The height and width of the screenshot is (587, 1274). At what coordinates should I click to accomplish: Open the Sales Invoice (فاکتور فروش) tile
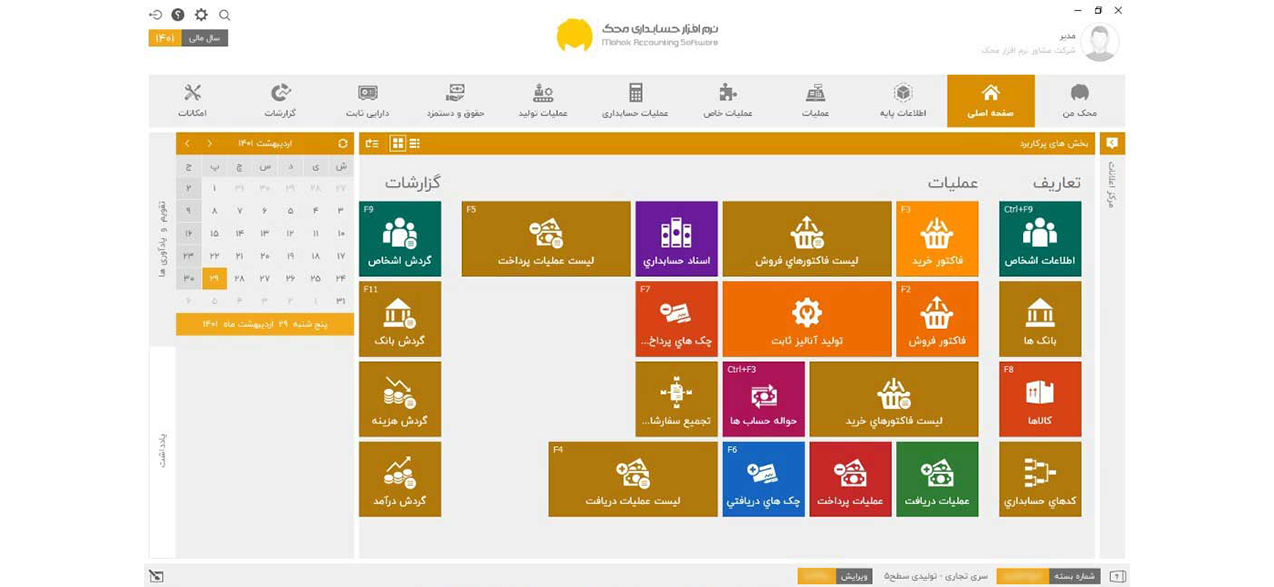pos(936,319)
